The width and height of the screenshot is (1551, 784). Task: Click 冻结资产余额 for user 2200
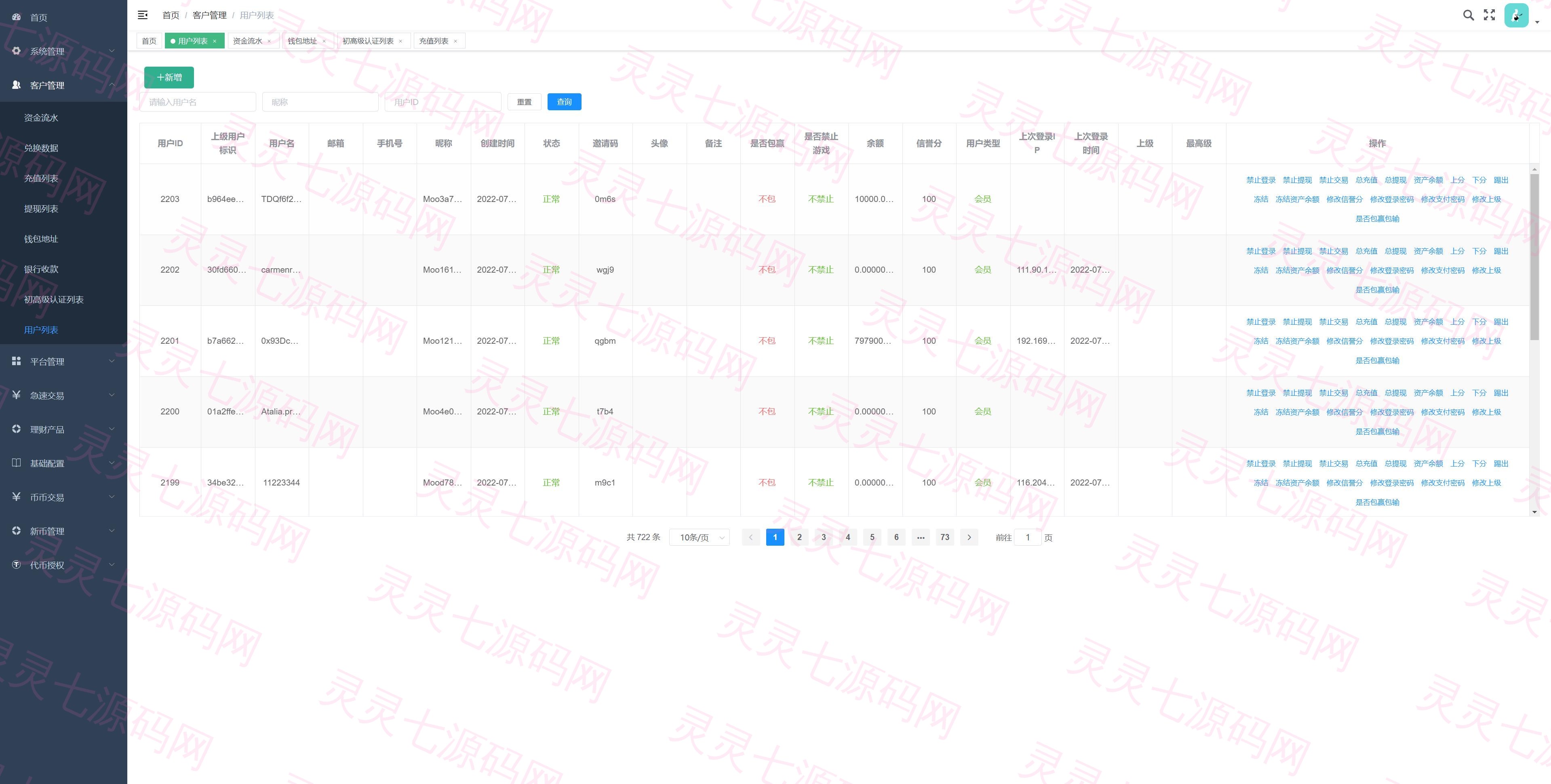[1297, 412]
